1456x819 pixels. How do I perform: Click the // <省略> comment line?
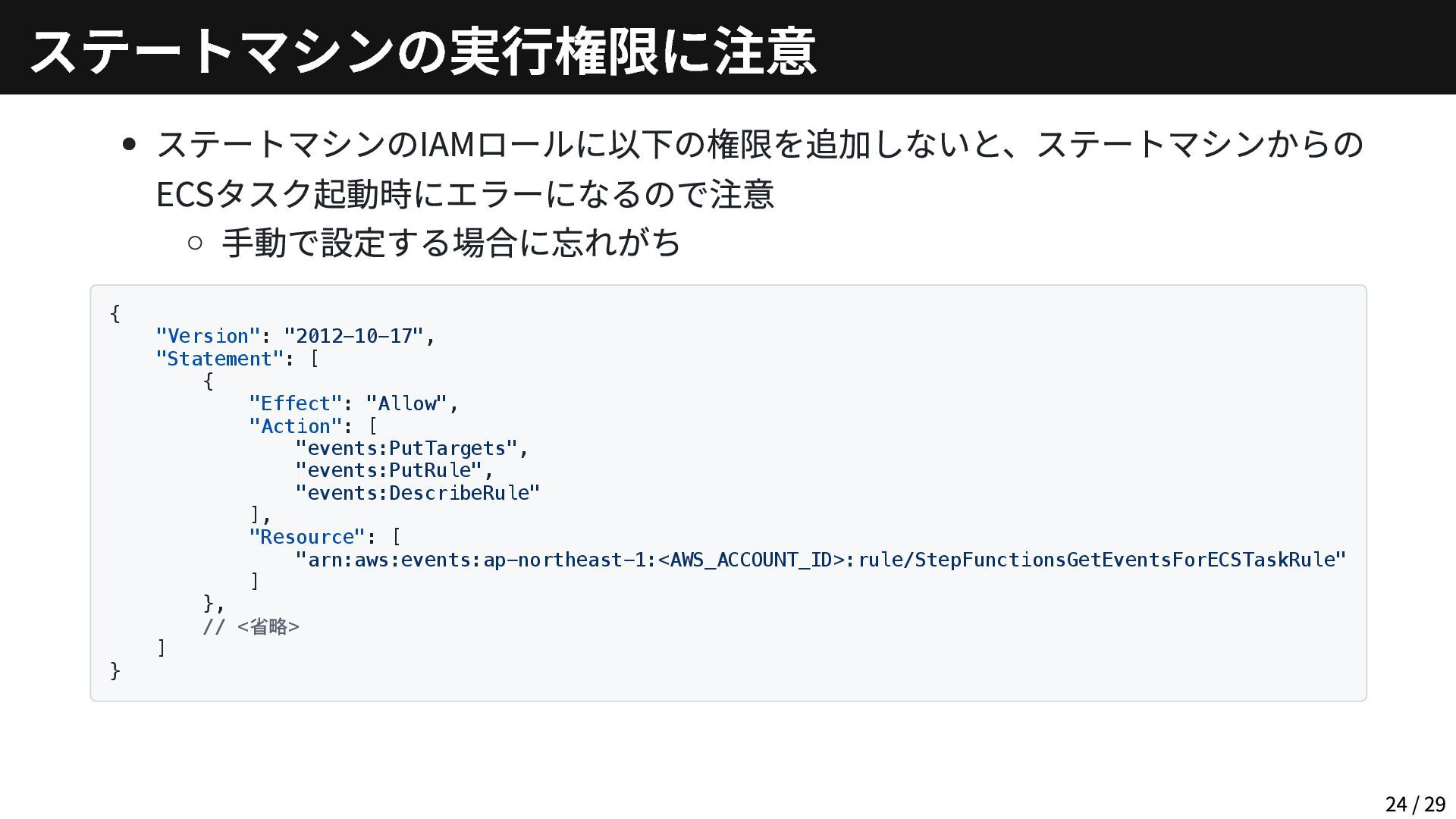(x=251, y=626)
